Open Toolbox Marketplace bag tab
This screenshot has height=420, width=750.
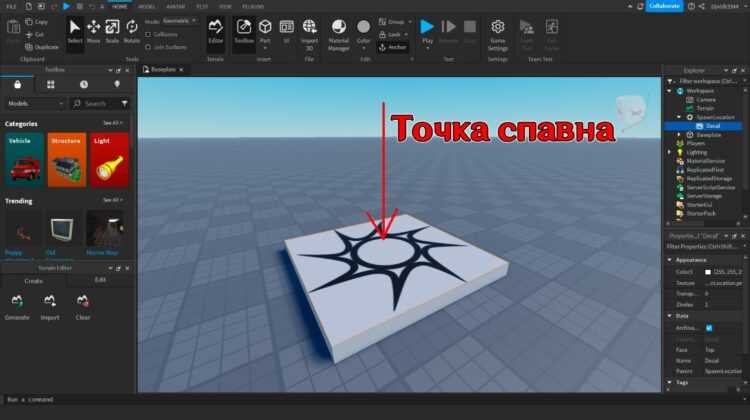[18, 85]
